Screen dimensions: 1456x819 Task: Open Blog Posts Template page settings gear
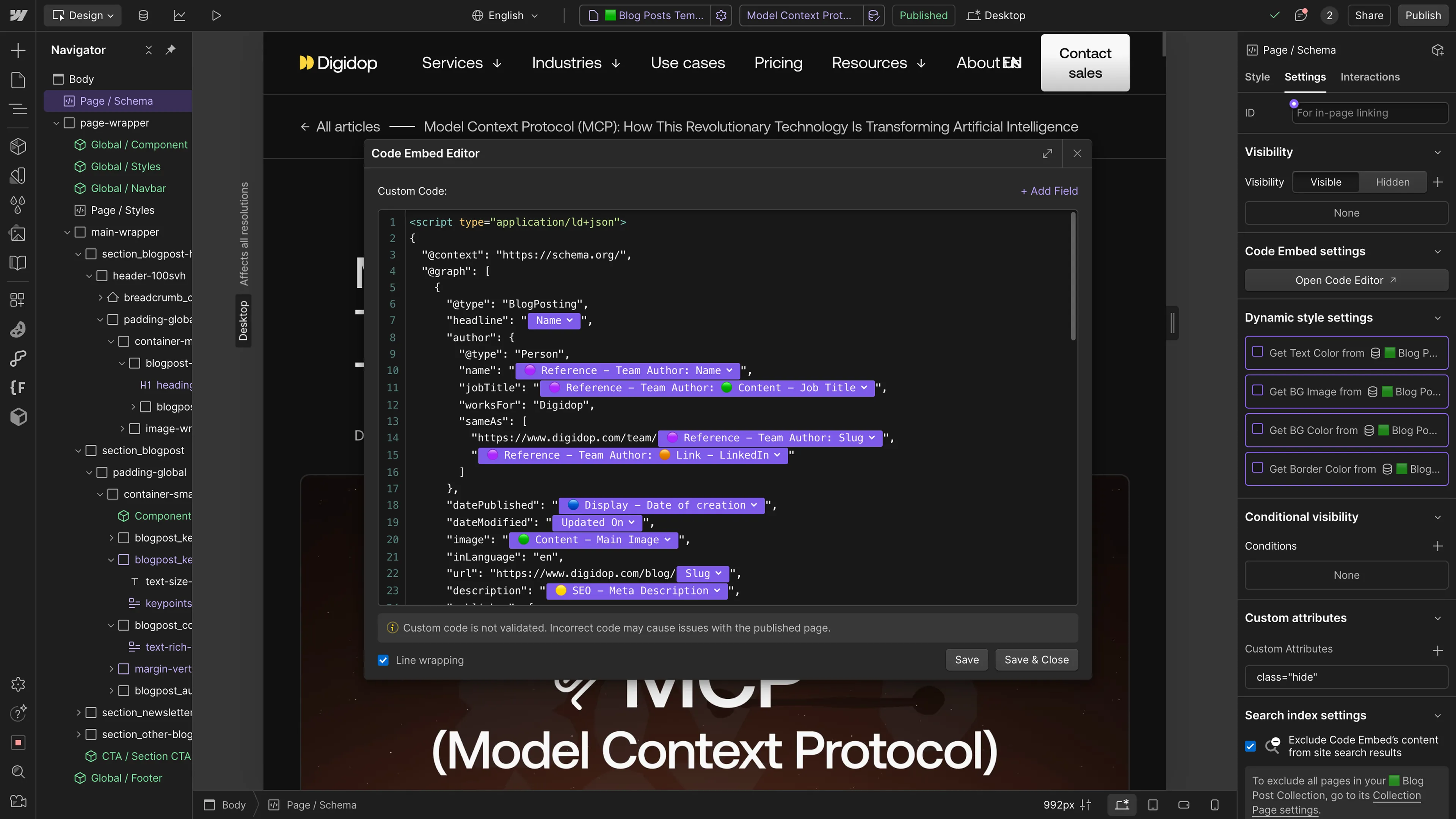721,15
